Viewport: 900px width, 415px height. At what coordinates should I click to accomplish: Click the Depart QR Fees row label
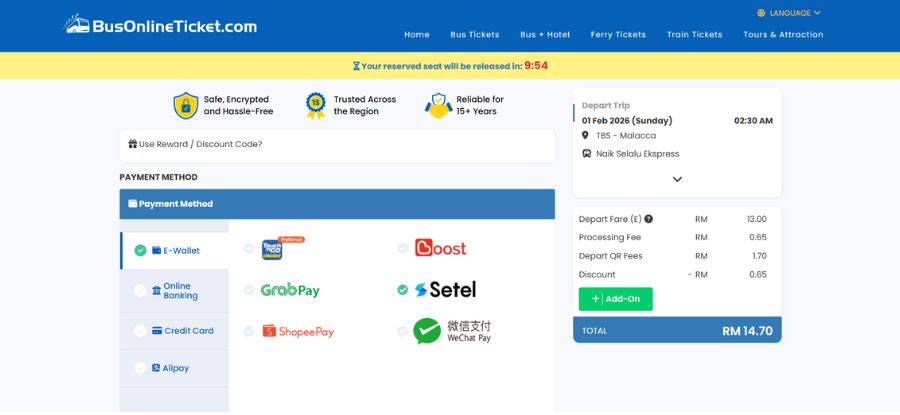coord(611,256)
